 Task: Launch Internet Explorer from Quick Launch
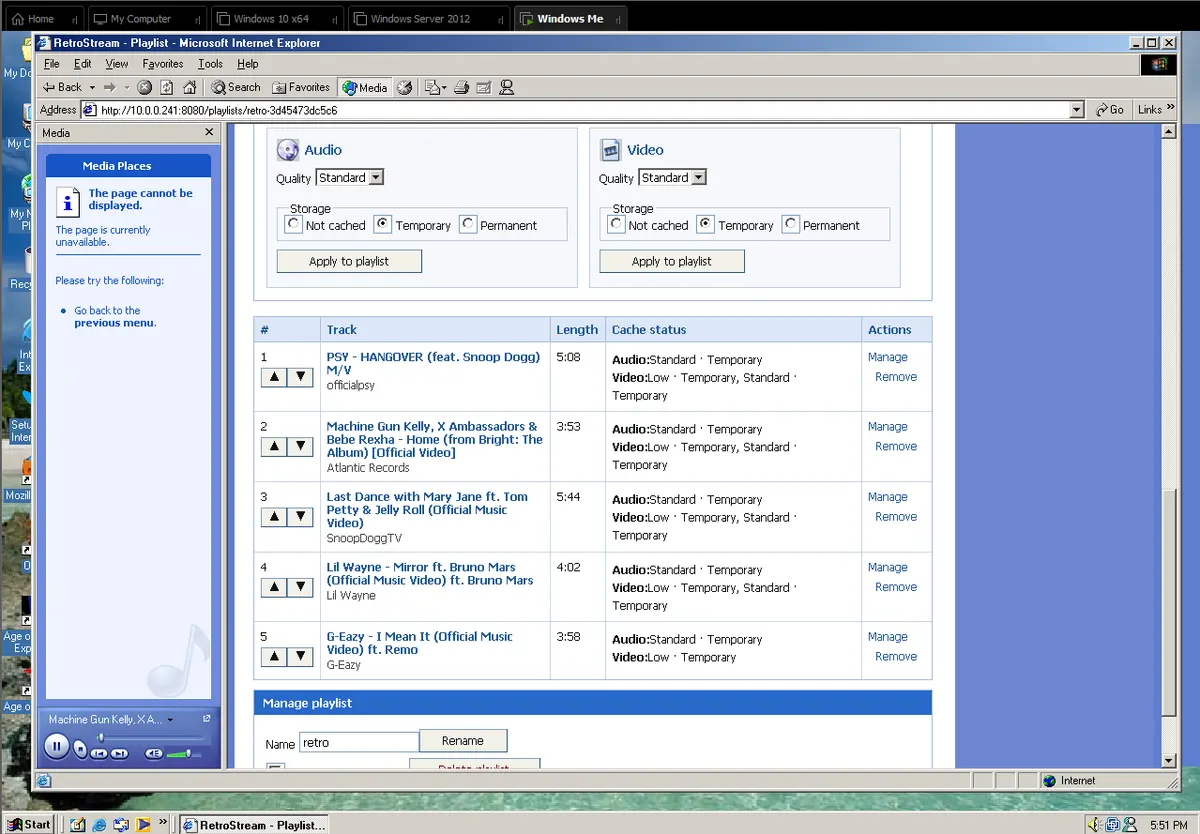(x=100, y=824)
